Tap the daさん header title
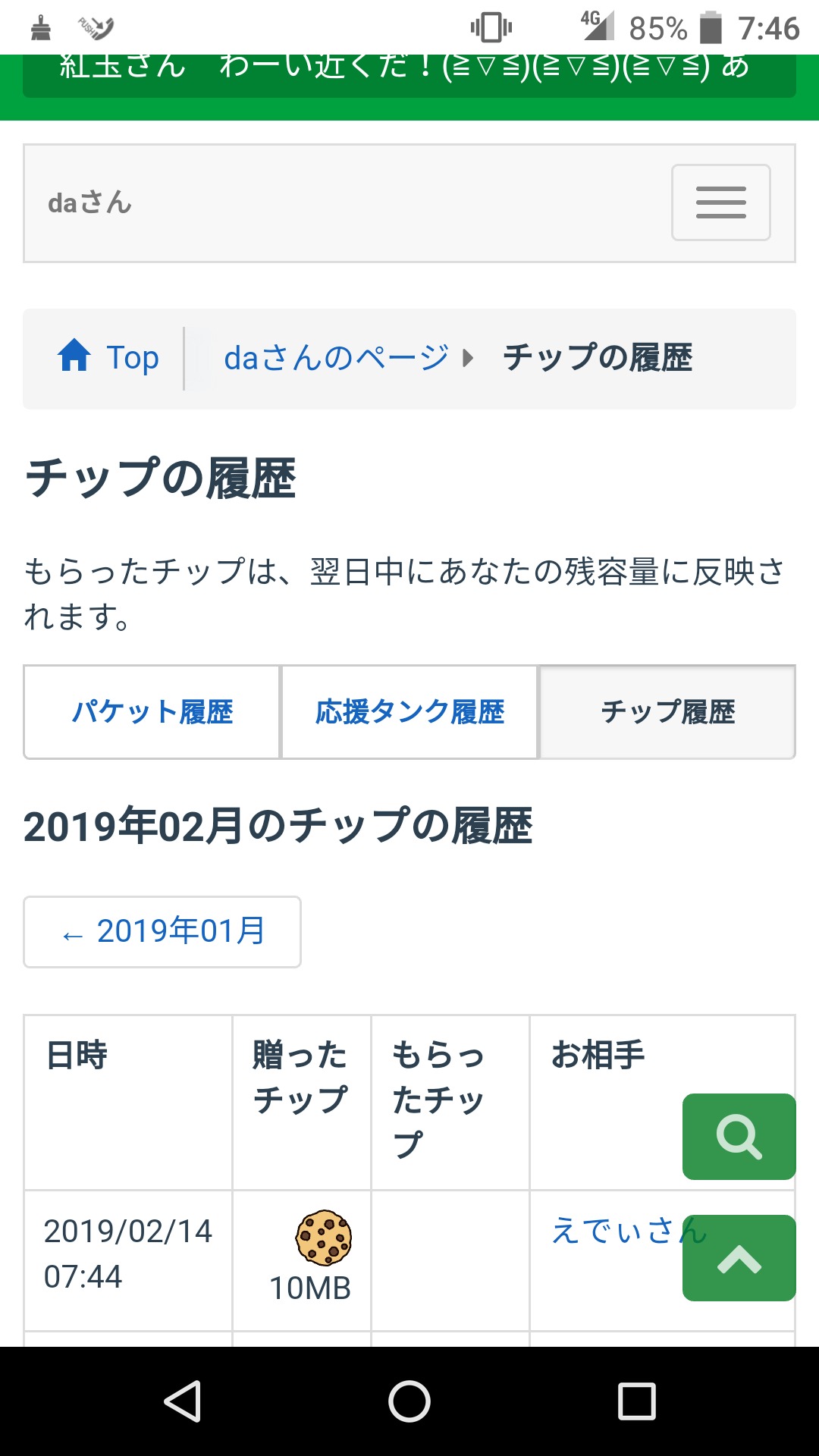Viewport: 819px width, 1456px height. pos(89,203)
